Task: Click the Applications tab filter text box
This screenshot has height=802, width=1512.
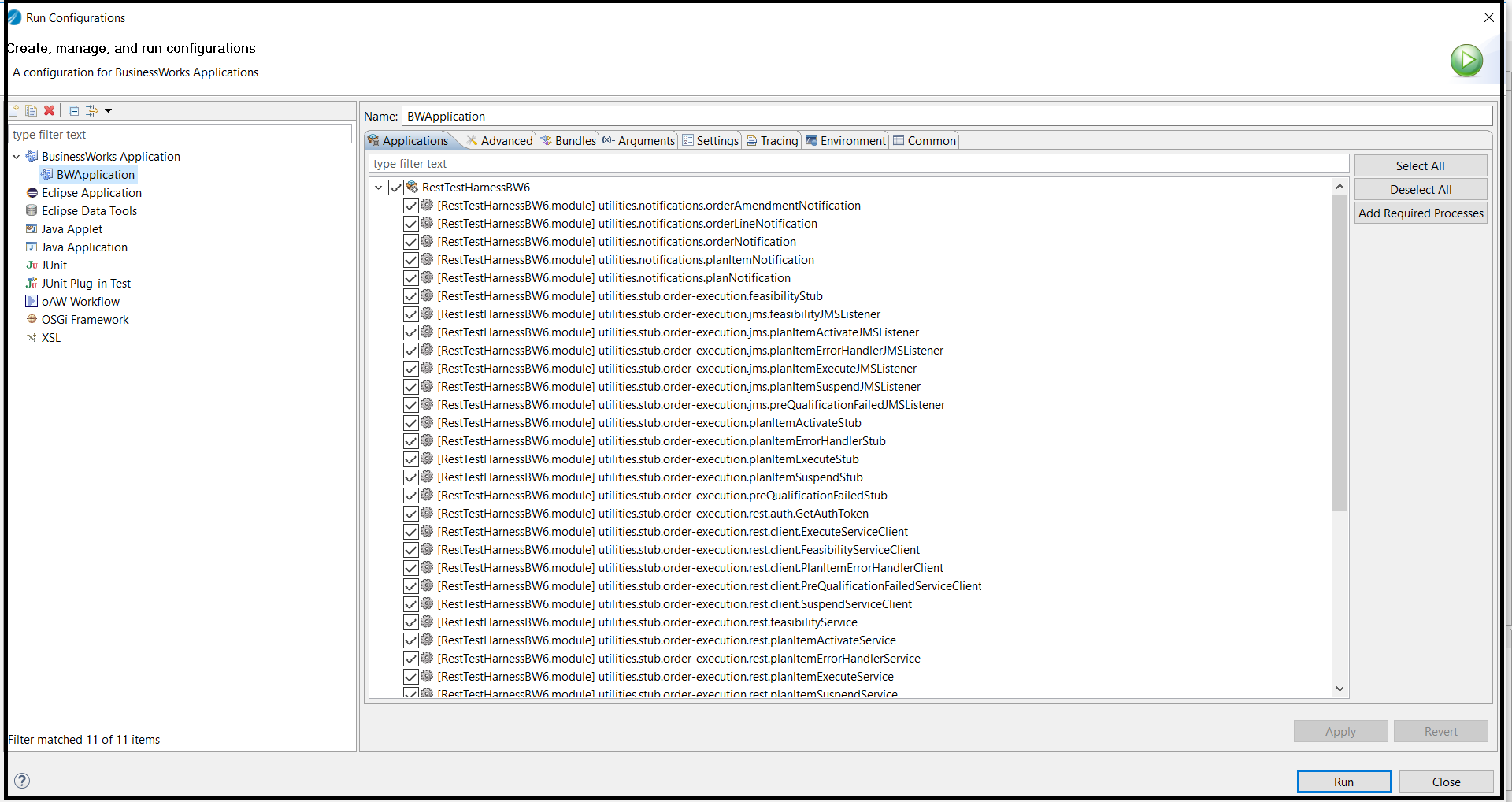Action: click(x=858, y=163)
